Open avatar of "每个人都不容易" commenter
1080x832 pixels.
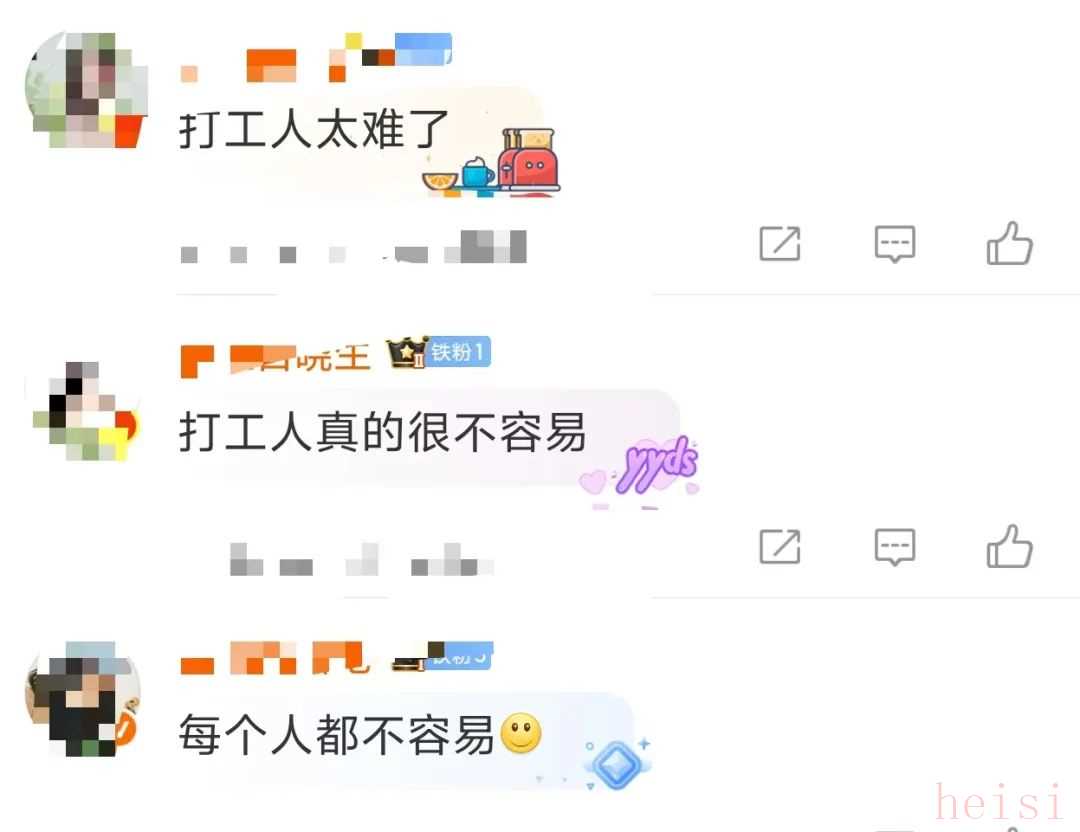(83, 699)
